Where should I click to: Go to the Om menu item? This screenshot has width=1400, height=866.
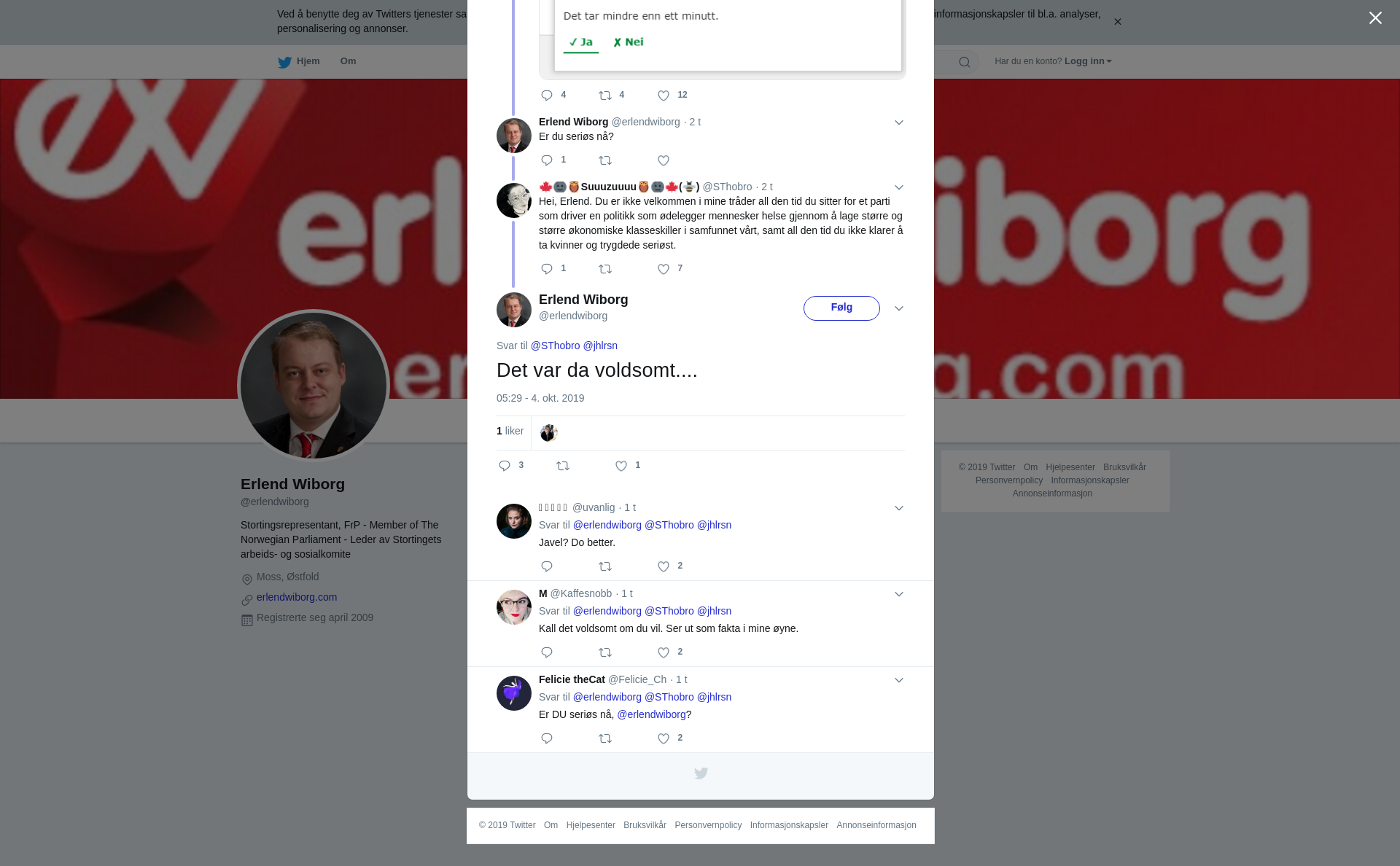point(348,61)
